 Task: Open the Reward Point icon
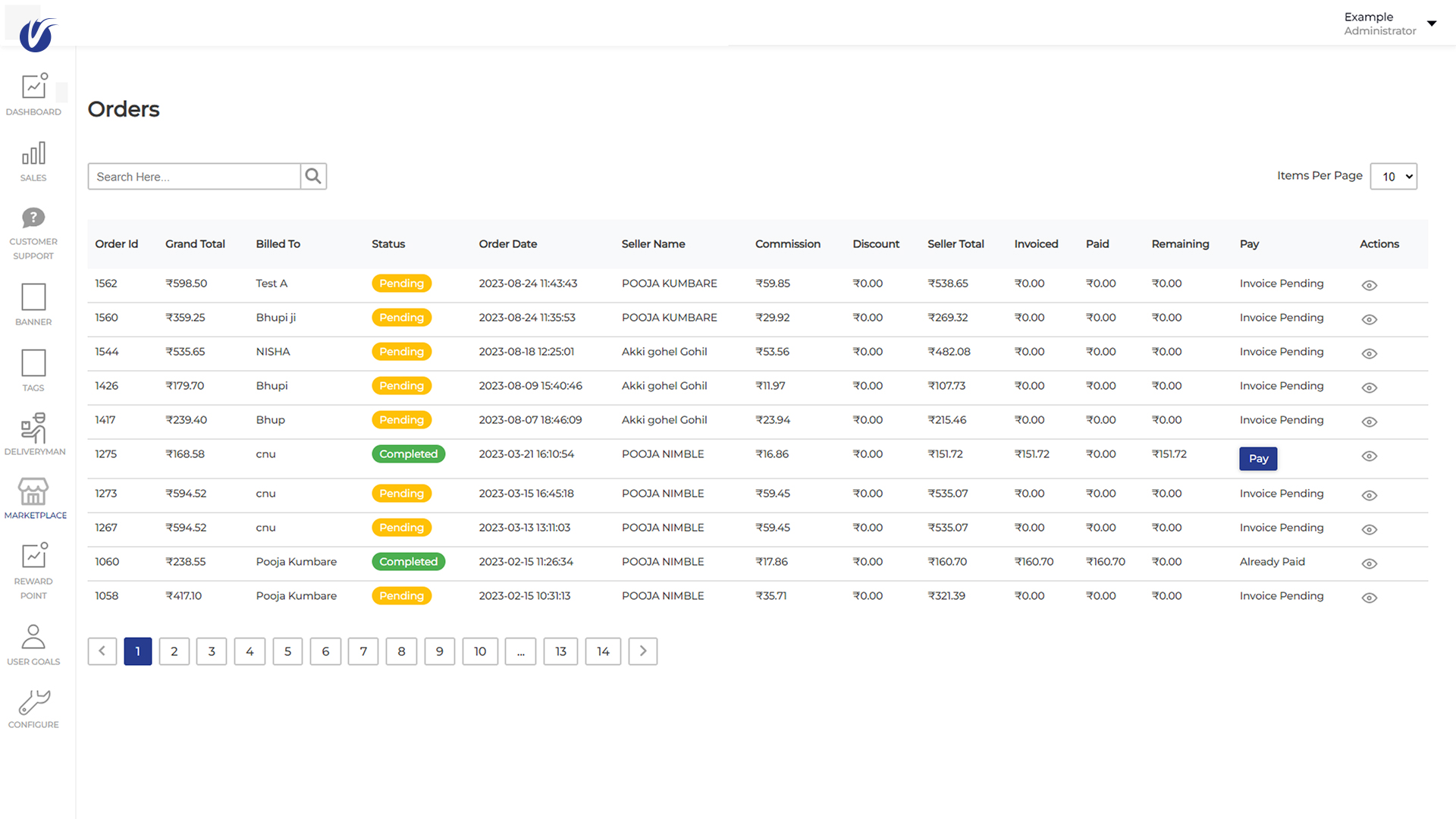point(34,556)
